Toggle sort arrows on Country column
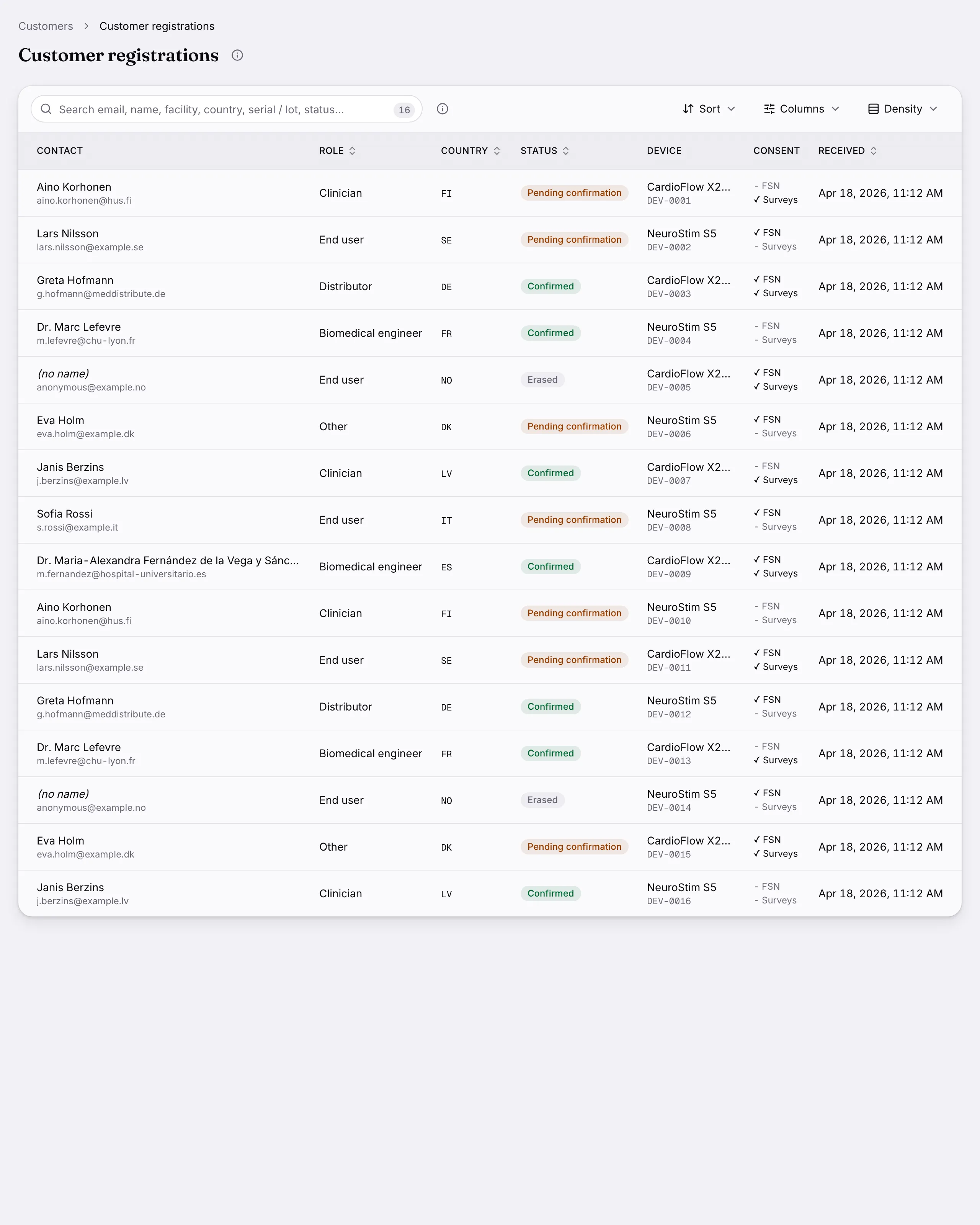The image size is (980, 1225). point(497,150)
